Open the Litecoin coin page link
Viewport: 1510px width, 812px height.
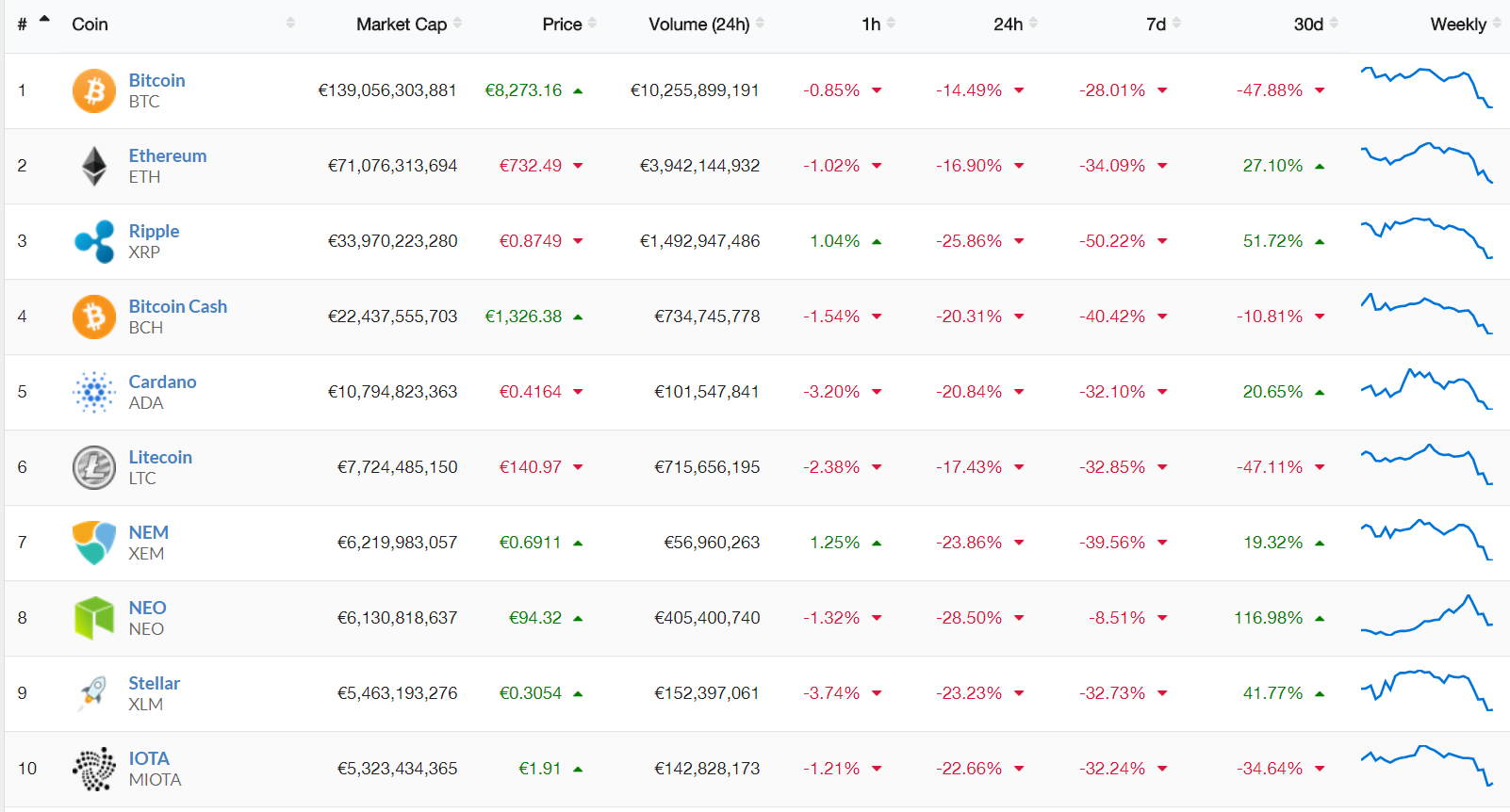point(160,458)
